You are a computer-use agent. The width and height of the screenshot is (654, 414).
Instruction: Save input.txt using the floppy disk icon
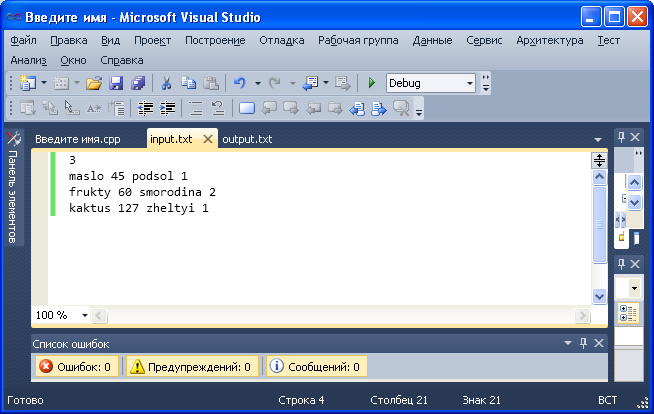coord(116,83)
